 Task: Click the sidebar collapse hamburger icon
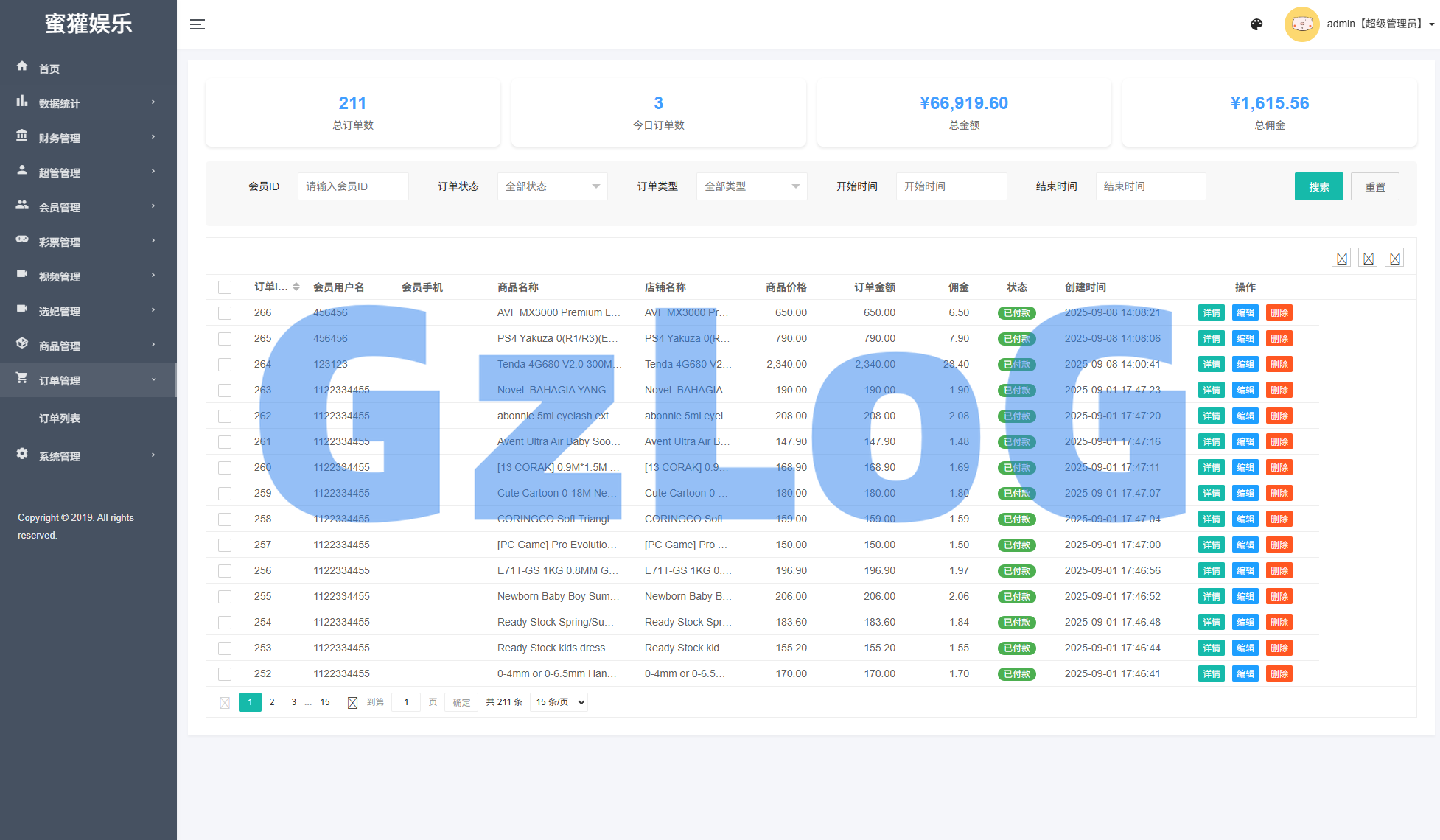tap(197, 24)
